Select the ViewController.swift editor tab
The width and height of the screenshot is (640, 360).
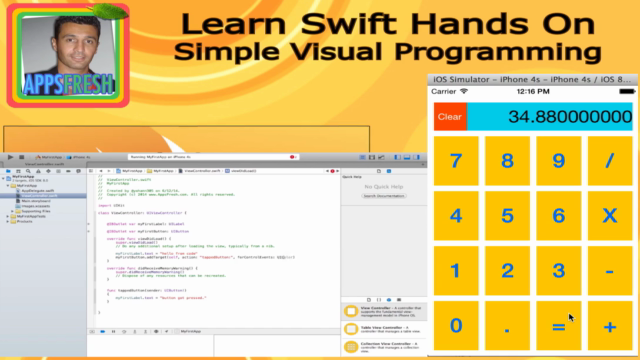[x=44, y=164]
